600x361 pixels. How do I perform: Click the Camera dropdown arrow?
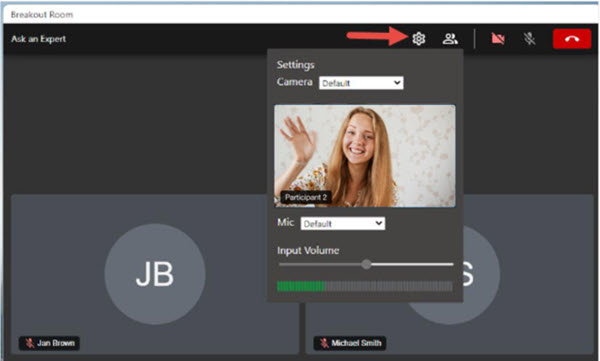pos(397,83)
